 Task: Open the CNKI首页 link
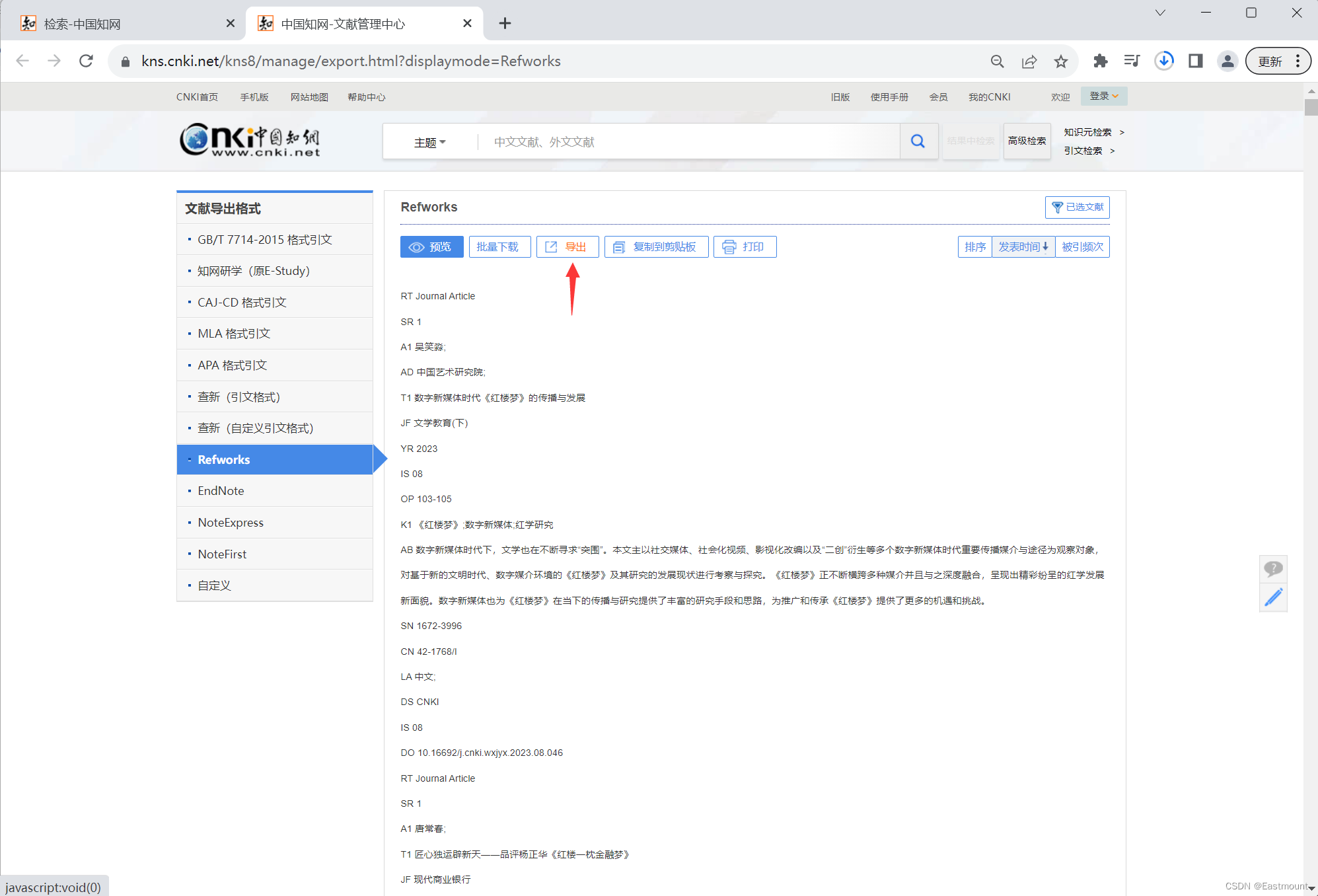click(197, 97)
